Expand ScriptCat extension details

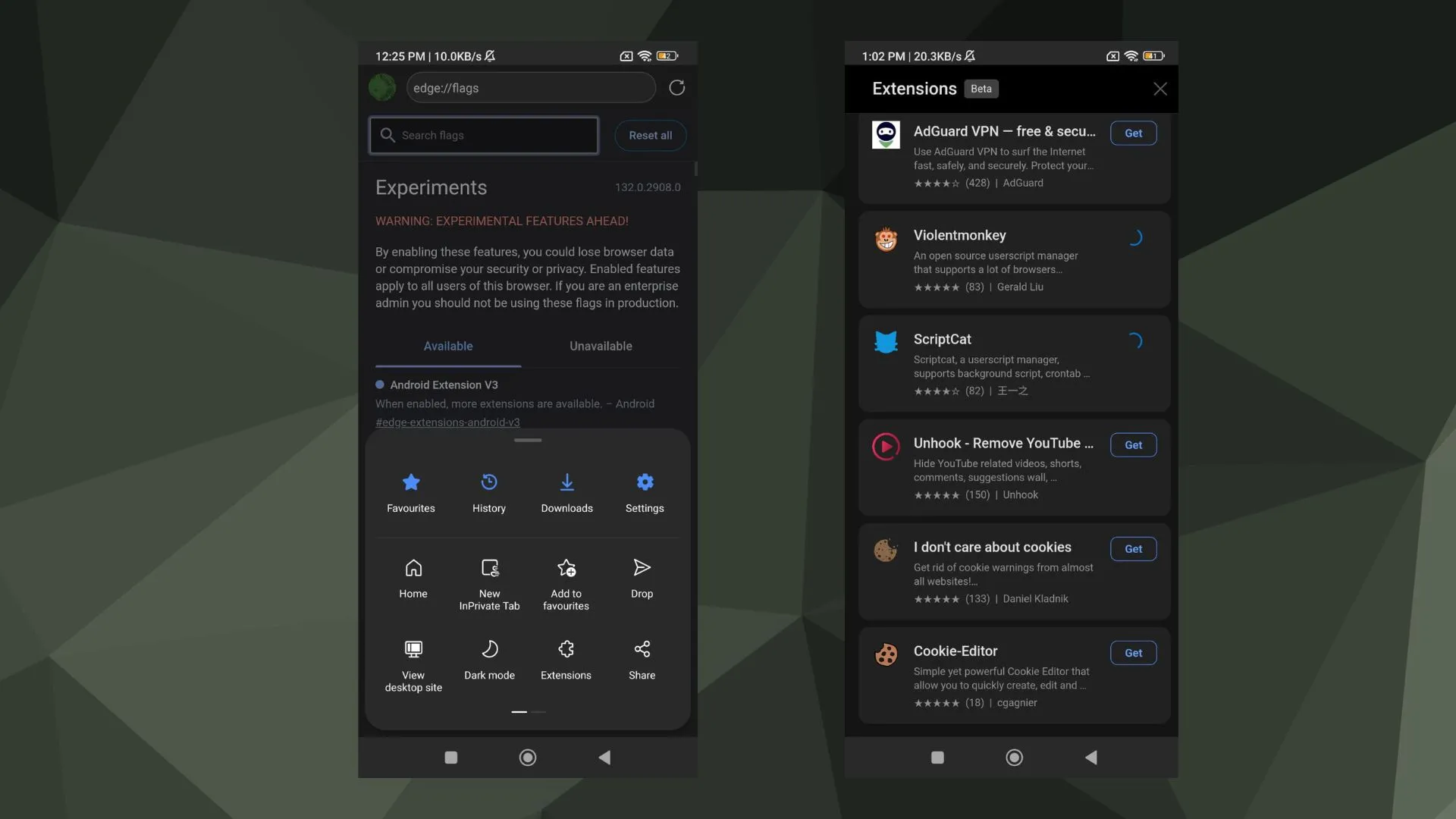point(1012,363)
